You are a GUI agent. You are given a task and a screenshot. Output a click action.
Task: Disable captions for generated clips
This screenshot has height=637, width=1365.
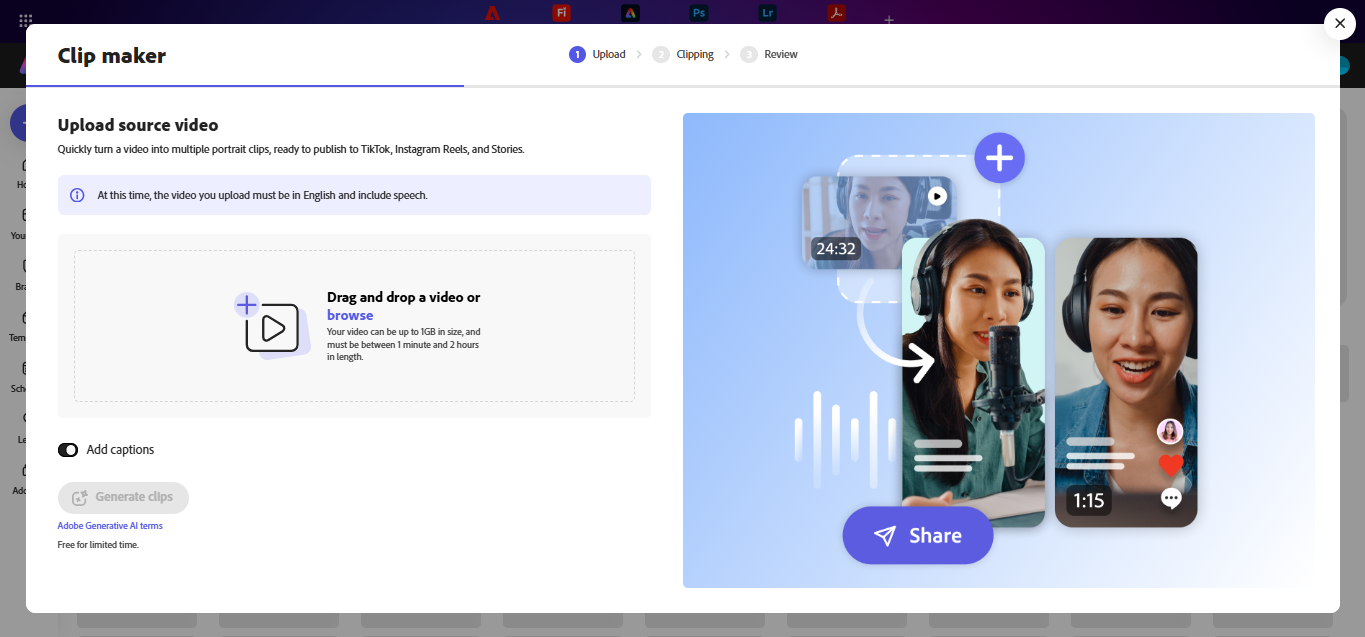point(68,449)
